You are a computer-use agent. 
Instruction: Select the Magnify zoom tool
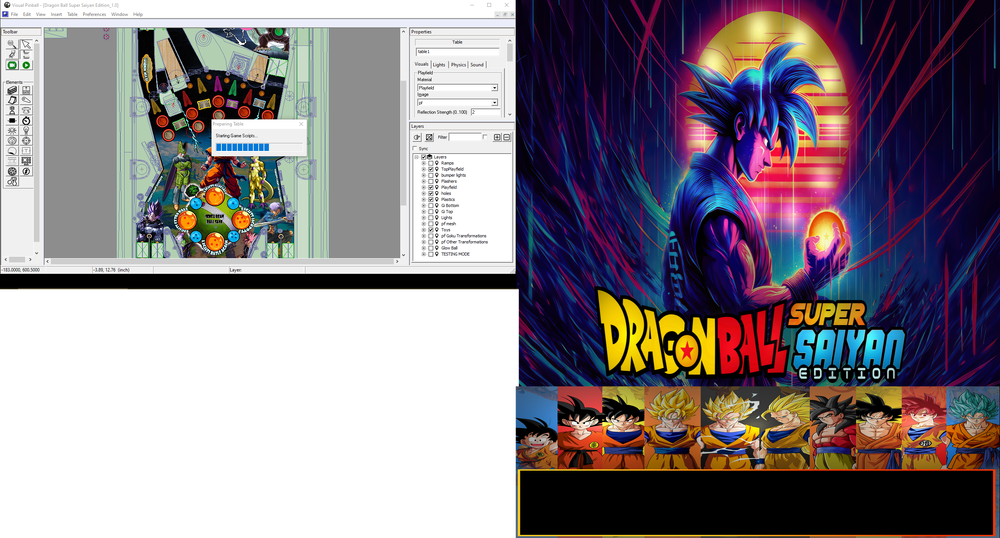[11, 44]
